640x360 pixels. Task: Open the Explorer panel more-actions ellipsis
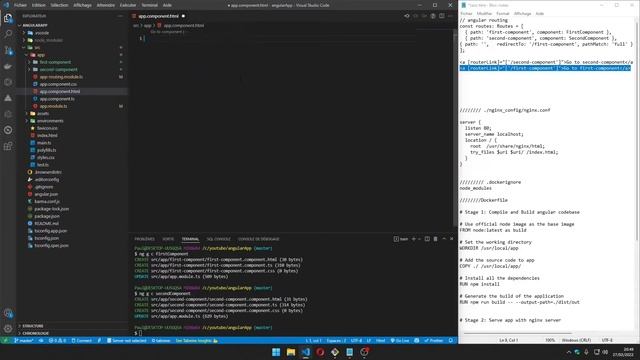tap(120, 16)
